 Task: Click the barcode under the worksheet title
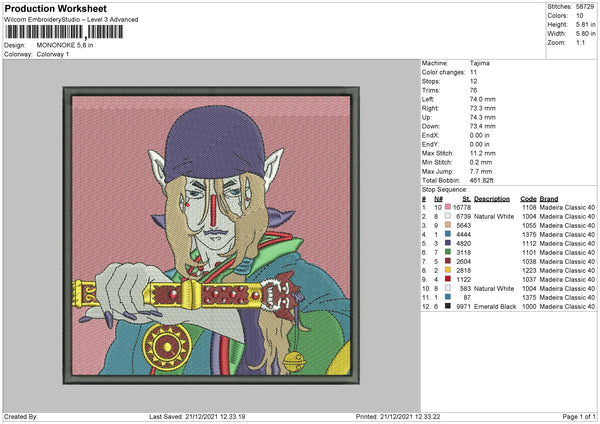click(x=64, y=32)
